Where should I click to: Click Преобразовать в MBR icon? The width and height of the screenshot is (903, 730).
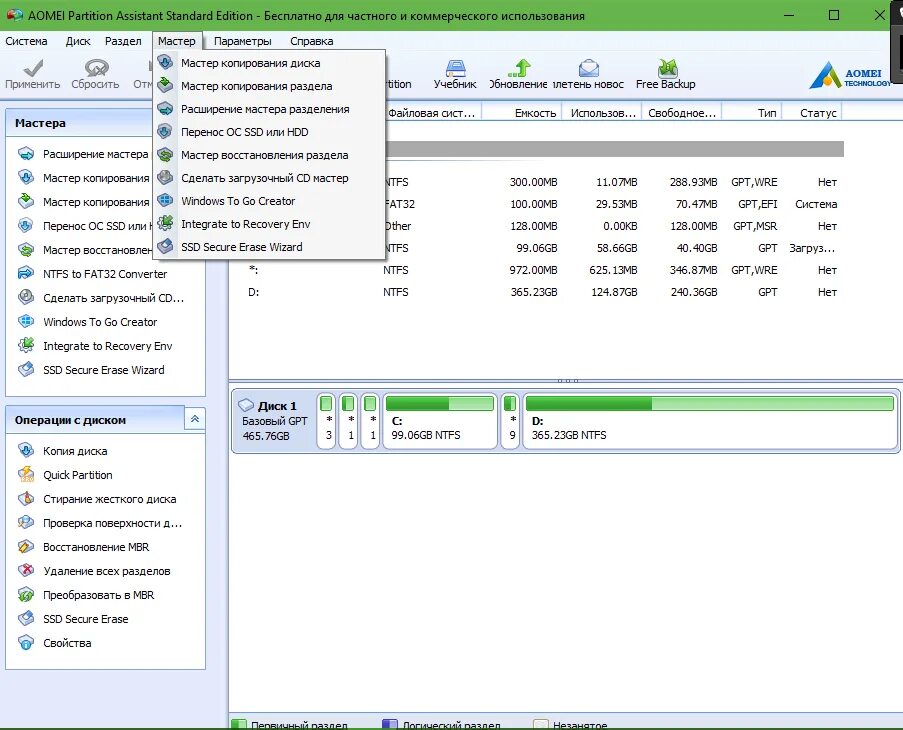coord(26,595)
